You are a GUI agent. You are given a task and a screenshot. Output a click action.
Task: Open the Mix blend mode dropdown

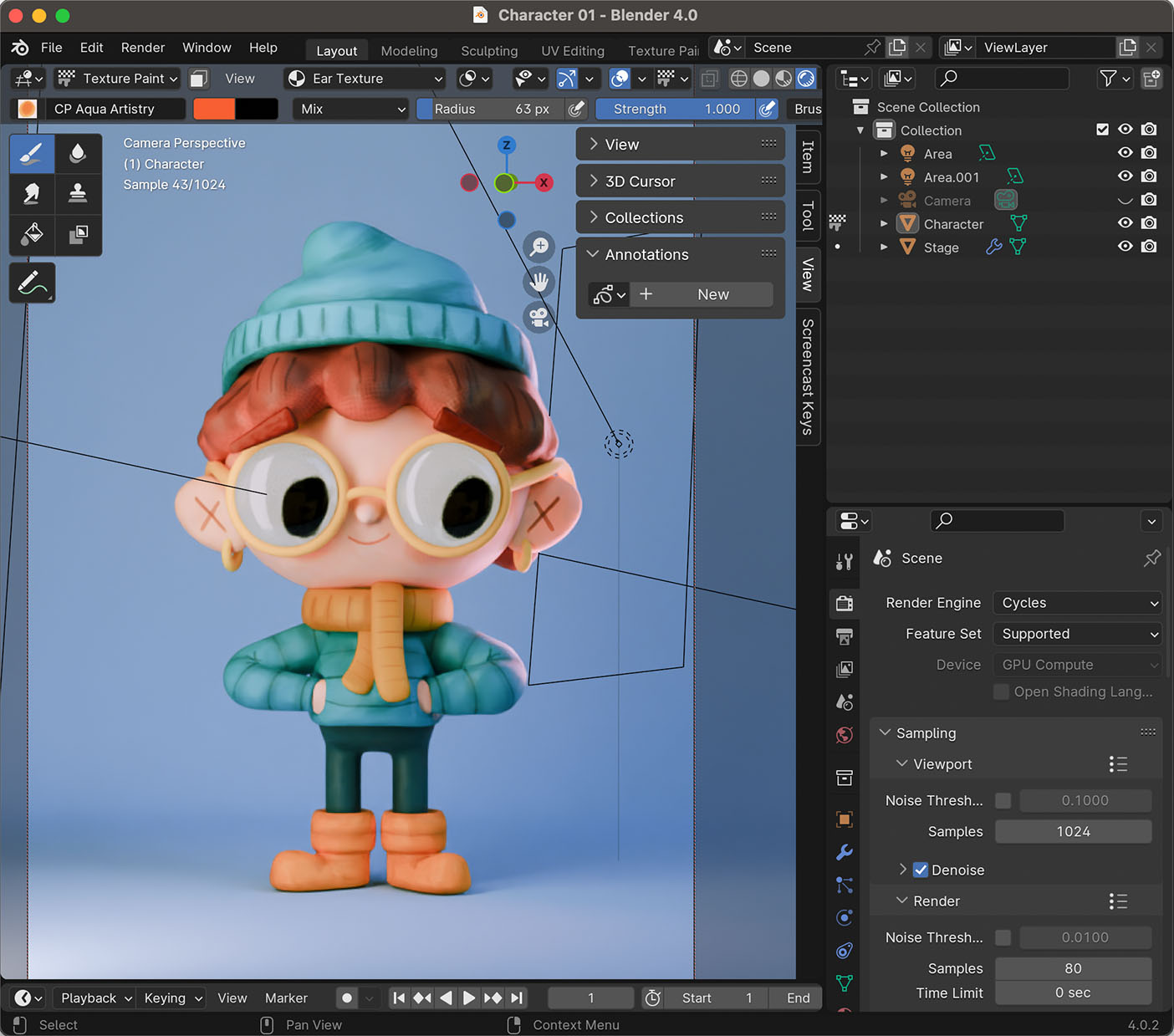click(x=352, y=109)
